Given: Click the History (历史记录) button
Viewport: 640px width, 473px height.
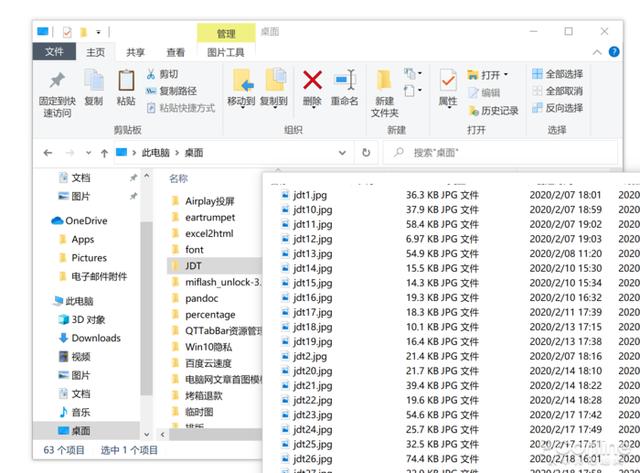Looking at the screenshot, I should (x=493, y=111).
